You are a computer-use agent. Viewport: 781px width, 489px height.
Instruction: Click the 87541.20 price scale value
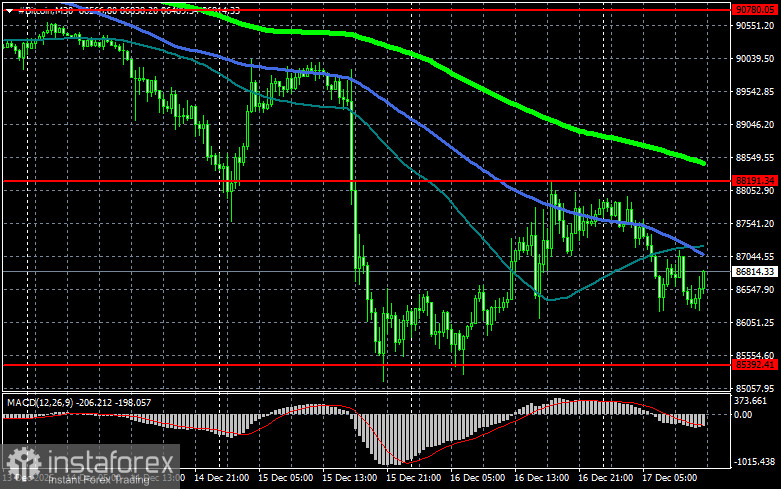click(x=755, y=224)
